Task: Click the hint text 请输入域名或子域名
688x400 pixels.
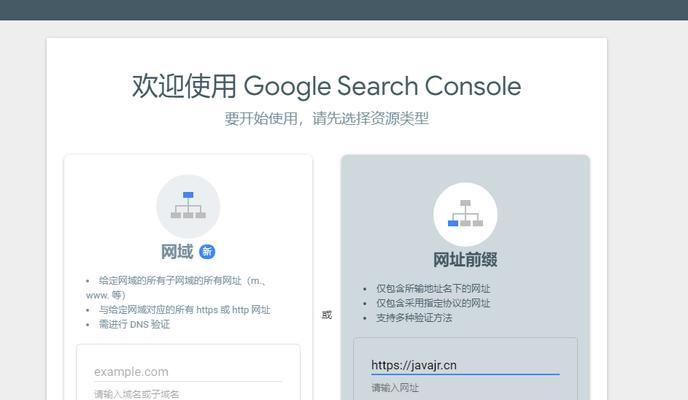Action: (x=136, y=394)
